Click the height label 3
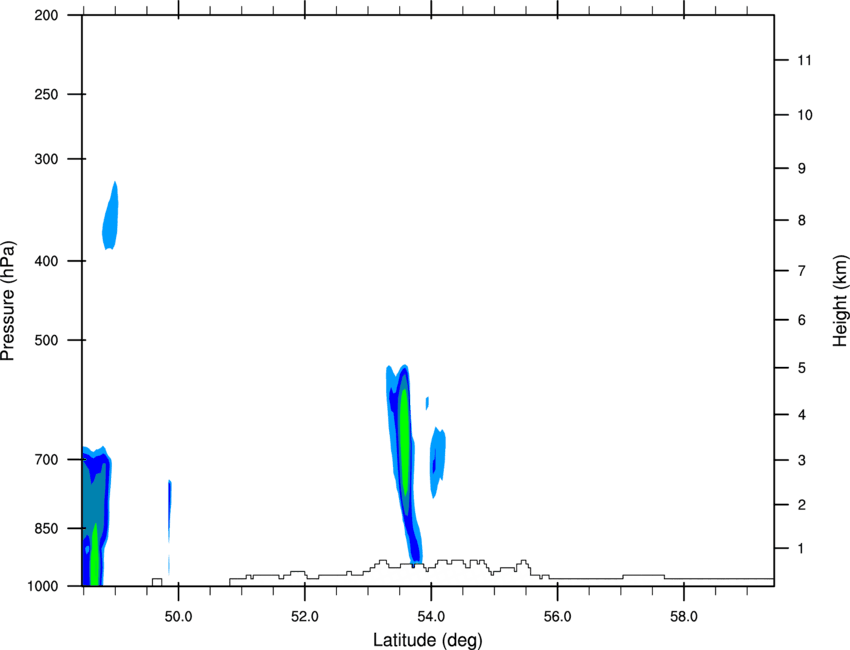The height and width of the screenshot is (650, 850). [x=802, y=460]
